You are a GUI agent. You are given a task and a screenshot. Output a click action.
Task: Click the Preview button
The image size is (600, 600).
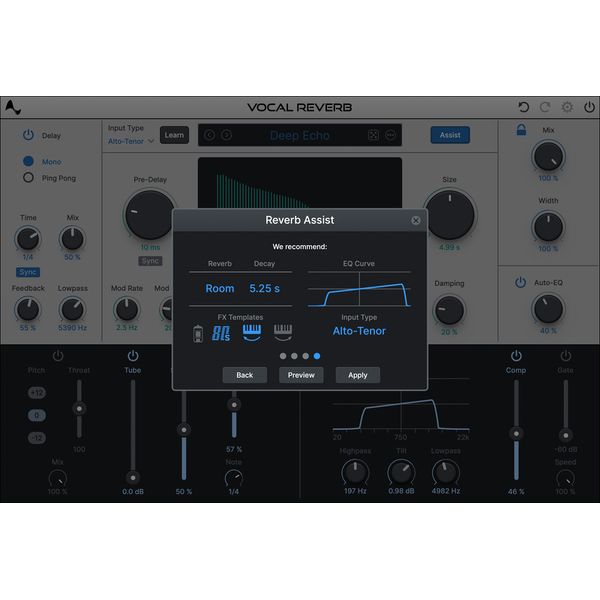click(301, 375)
